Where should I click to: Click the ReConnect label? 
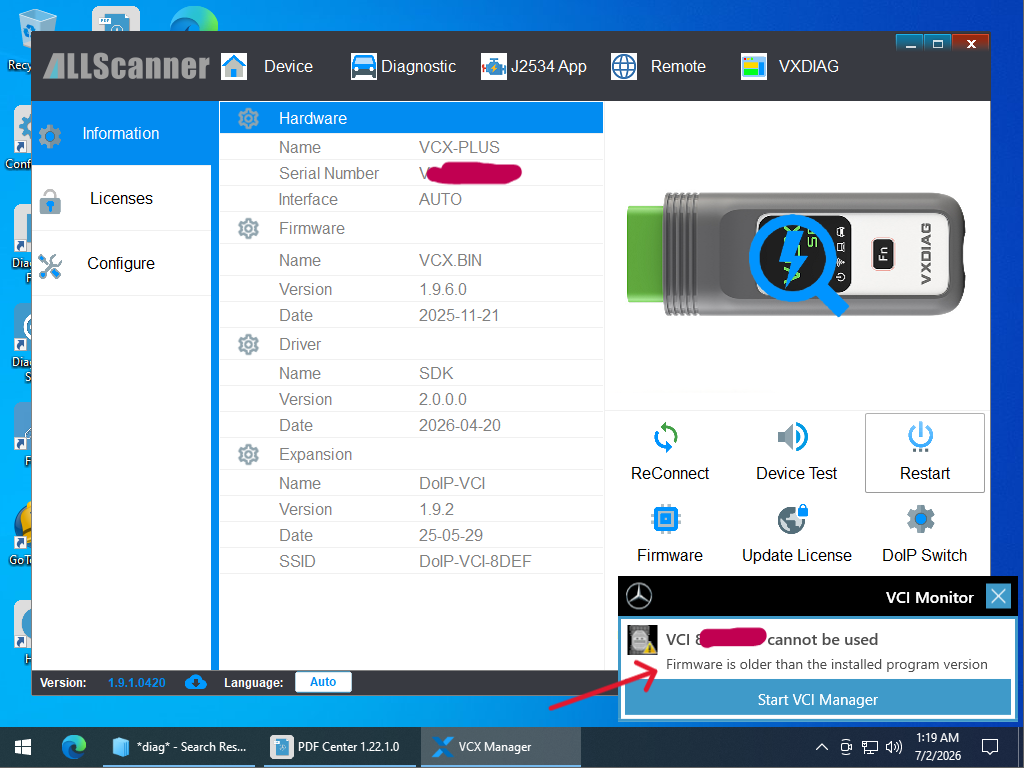[669, 473]
